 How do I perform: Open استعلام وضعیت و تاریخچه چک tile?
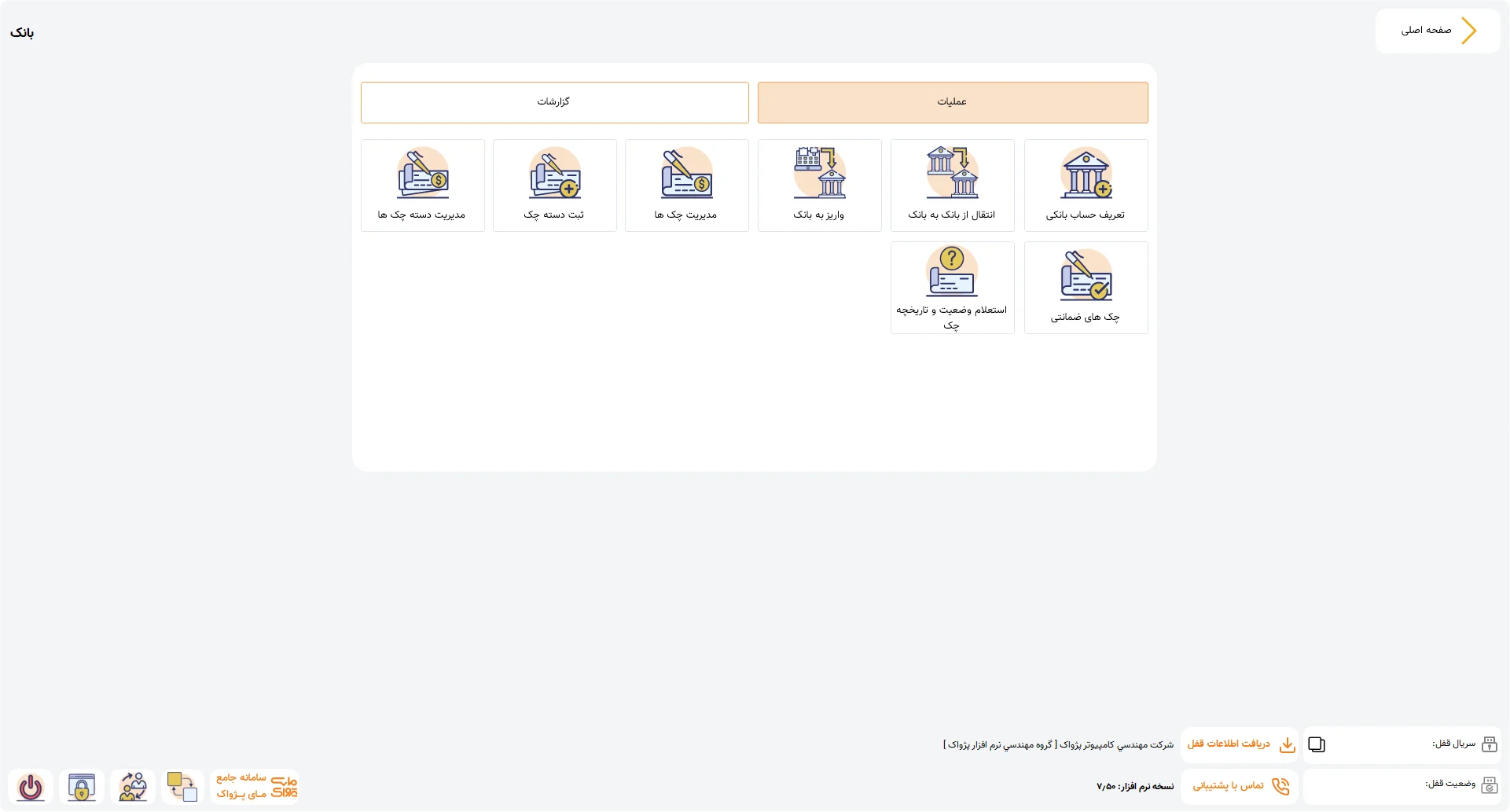tap(952, 288)
